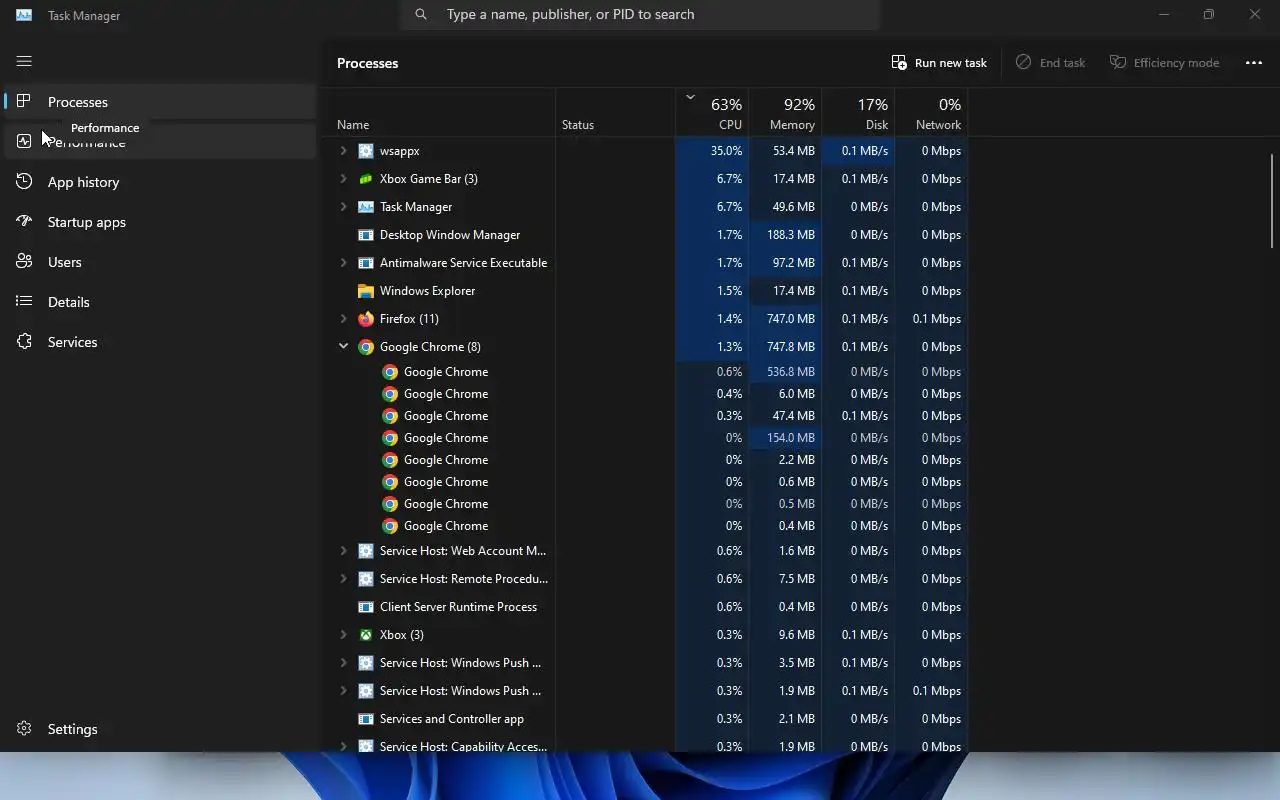Click the Task Manager process row icon
Viewport: 1280px width, 800px height.
(366, 207)
